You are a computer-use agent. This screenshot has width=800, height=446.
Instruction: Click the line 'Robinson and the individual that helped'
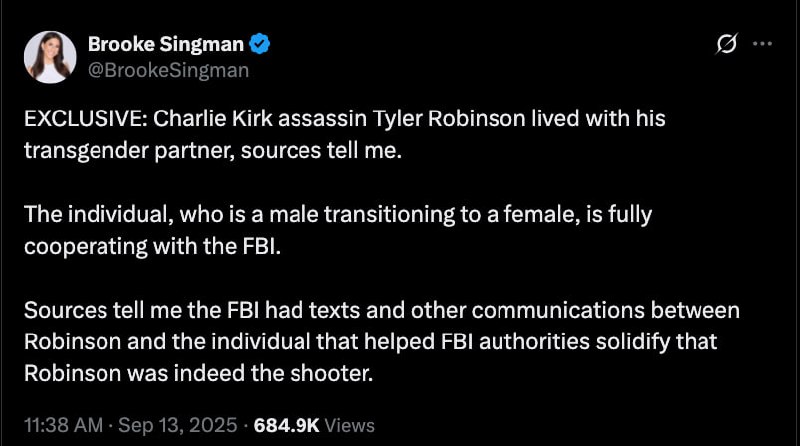370,342
